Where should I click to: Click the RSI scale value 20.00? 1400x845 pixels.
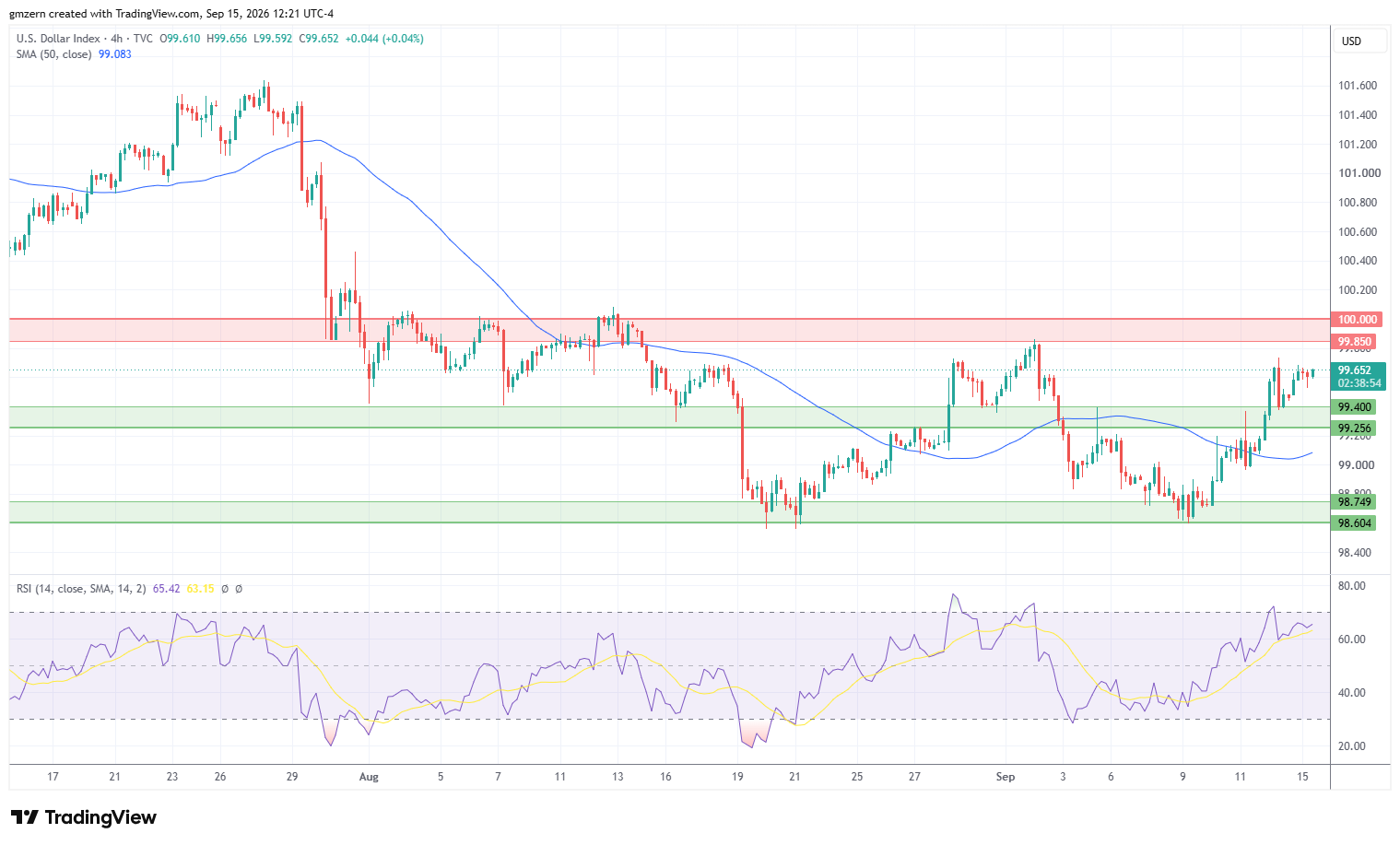tap(1352, 746)
